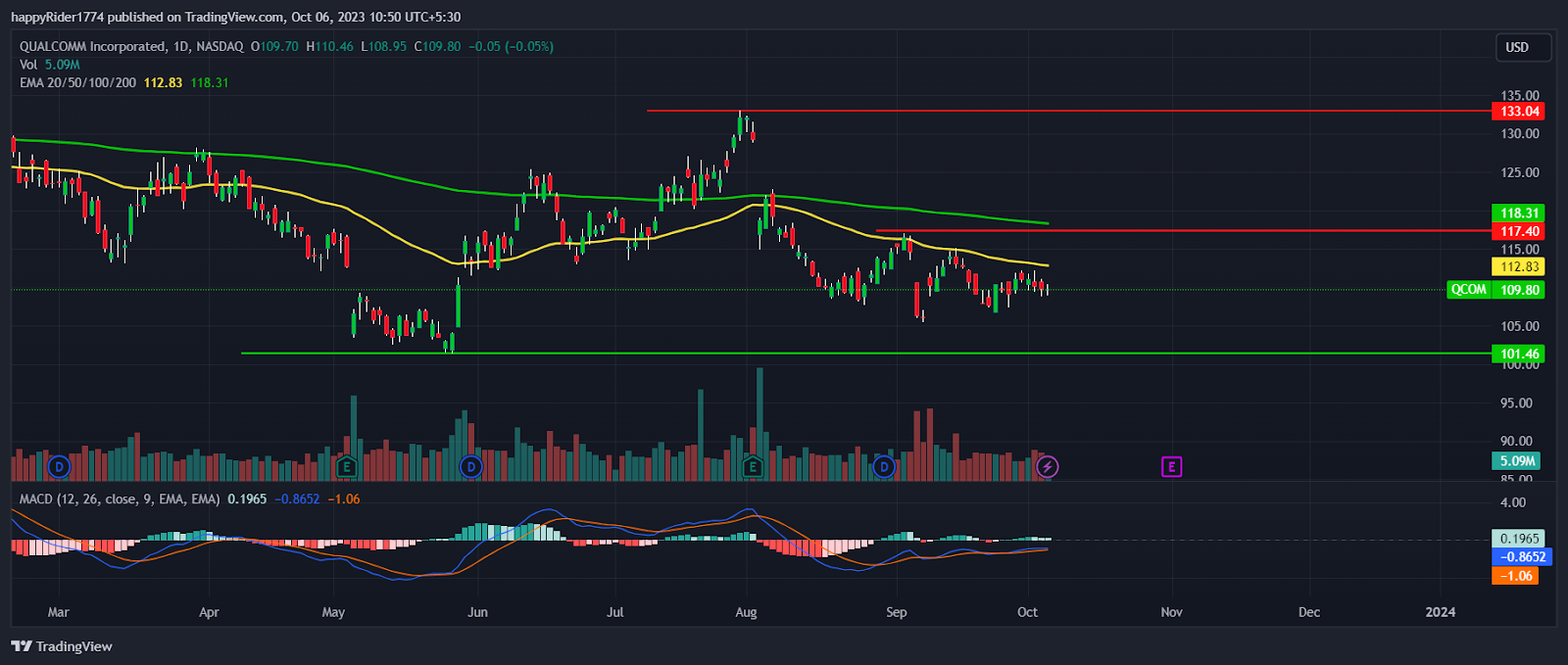Screen dimensions: 1568x665
Task: Click the 2024 label on time axis
Action: click(1441, 613)
